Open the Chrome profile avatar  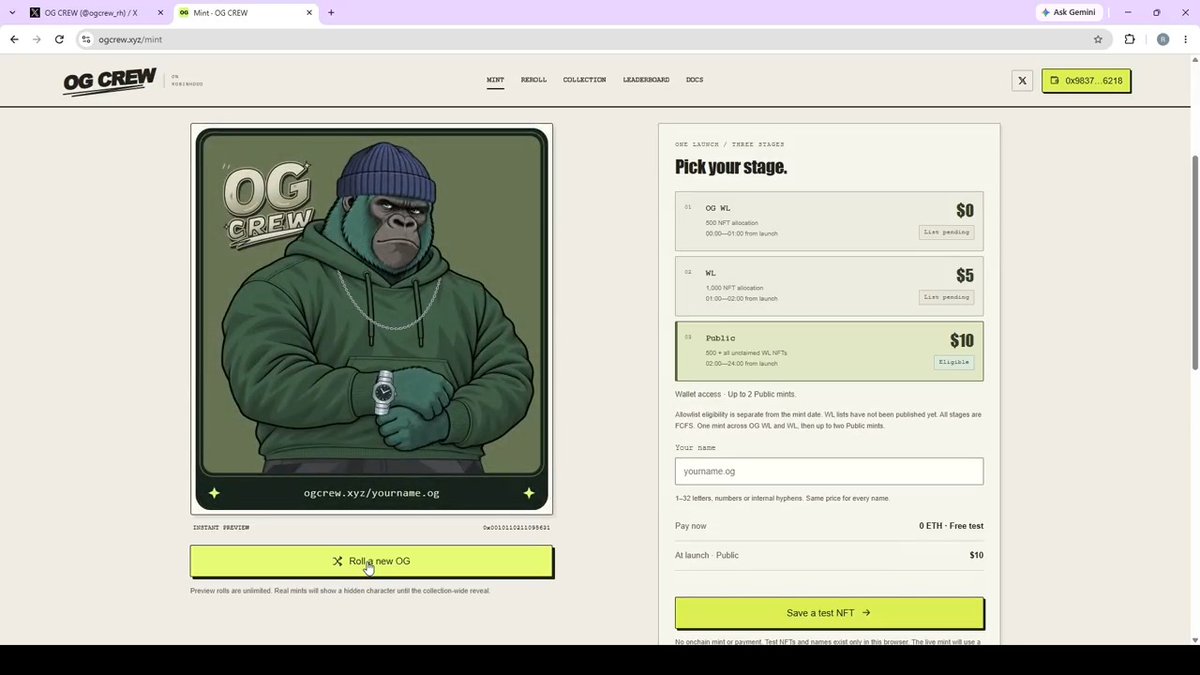pyautogui.click(x=1162, y=39)
